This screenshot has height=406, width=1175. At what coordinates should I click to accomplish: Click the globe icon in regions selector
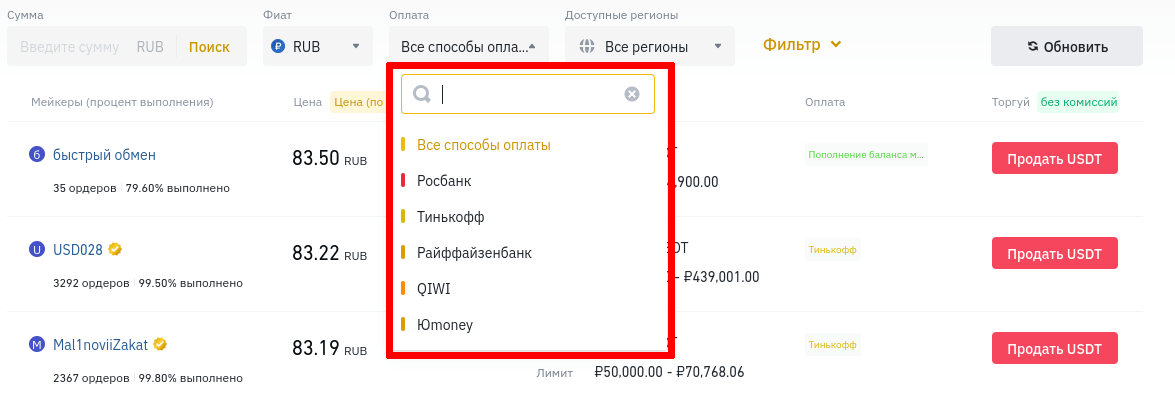[x=587, y=47]
